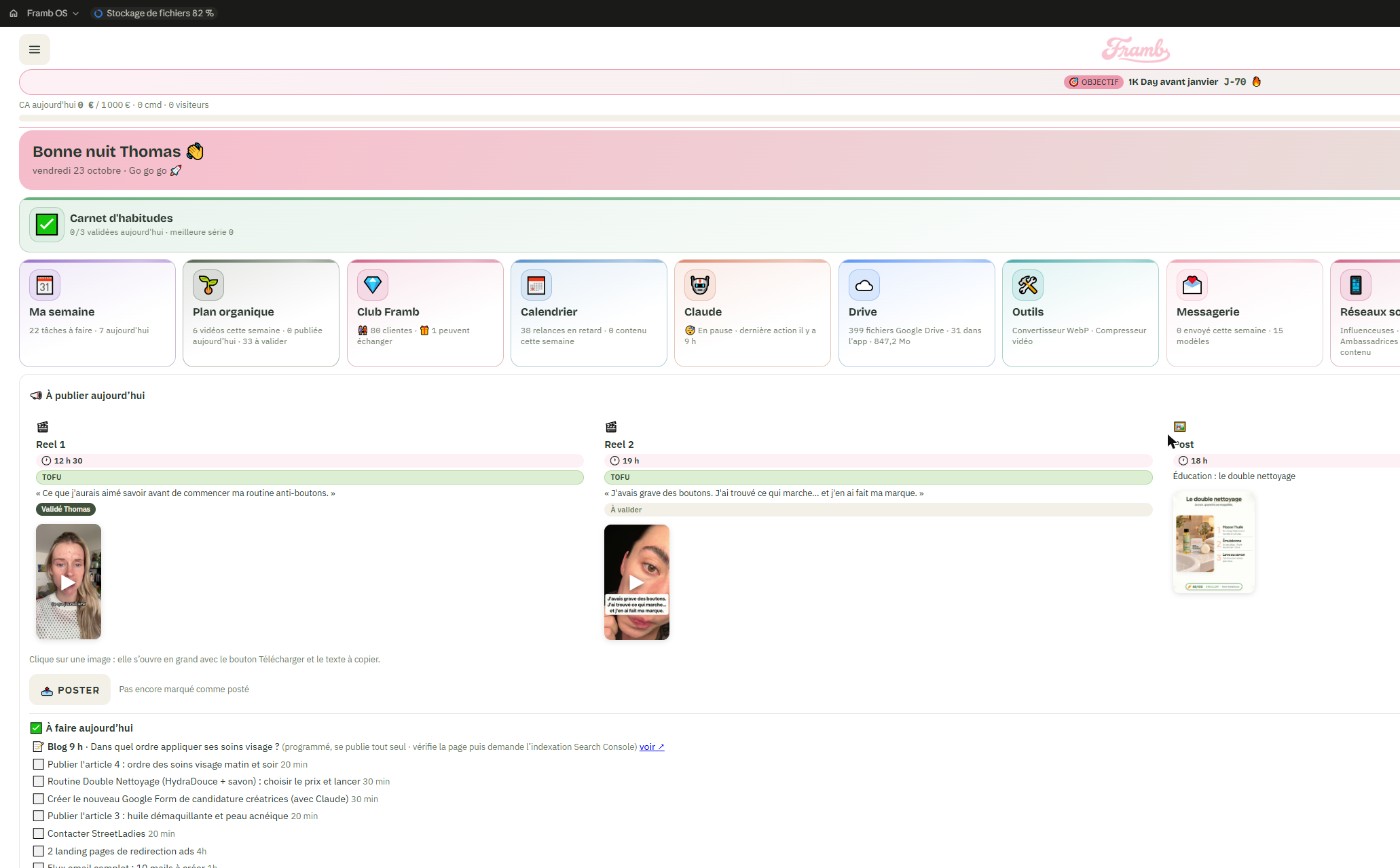Click the Éducation : le double nettoyage caption
Viewport: 1400px width, 868px height.
(1234, 476)
